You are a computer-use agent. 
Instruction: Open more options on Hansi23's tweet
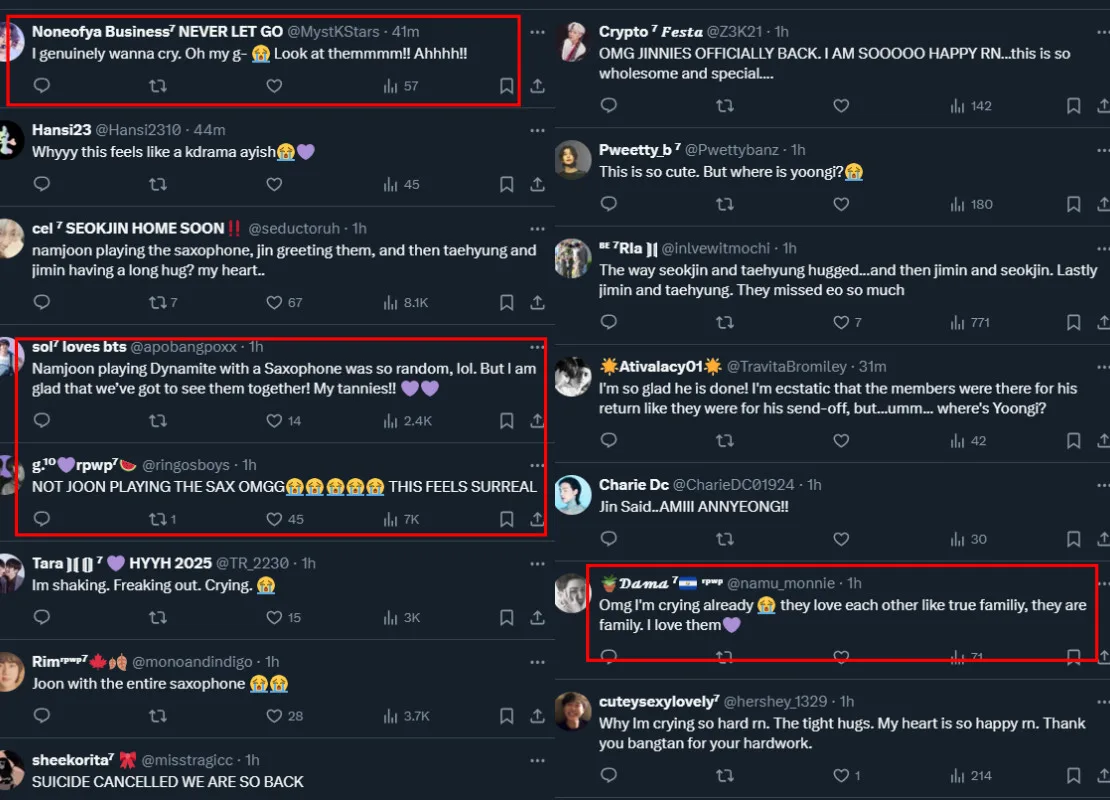coord(538,130)
